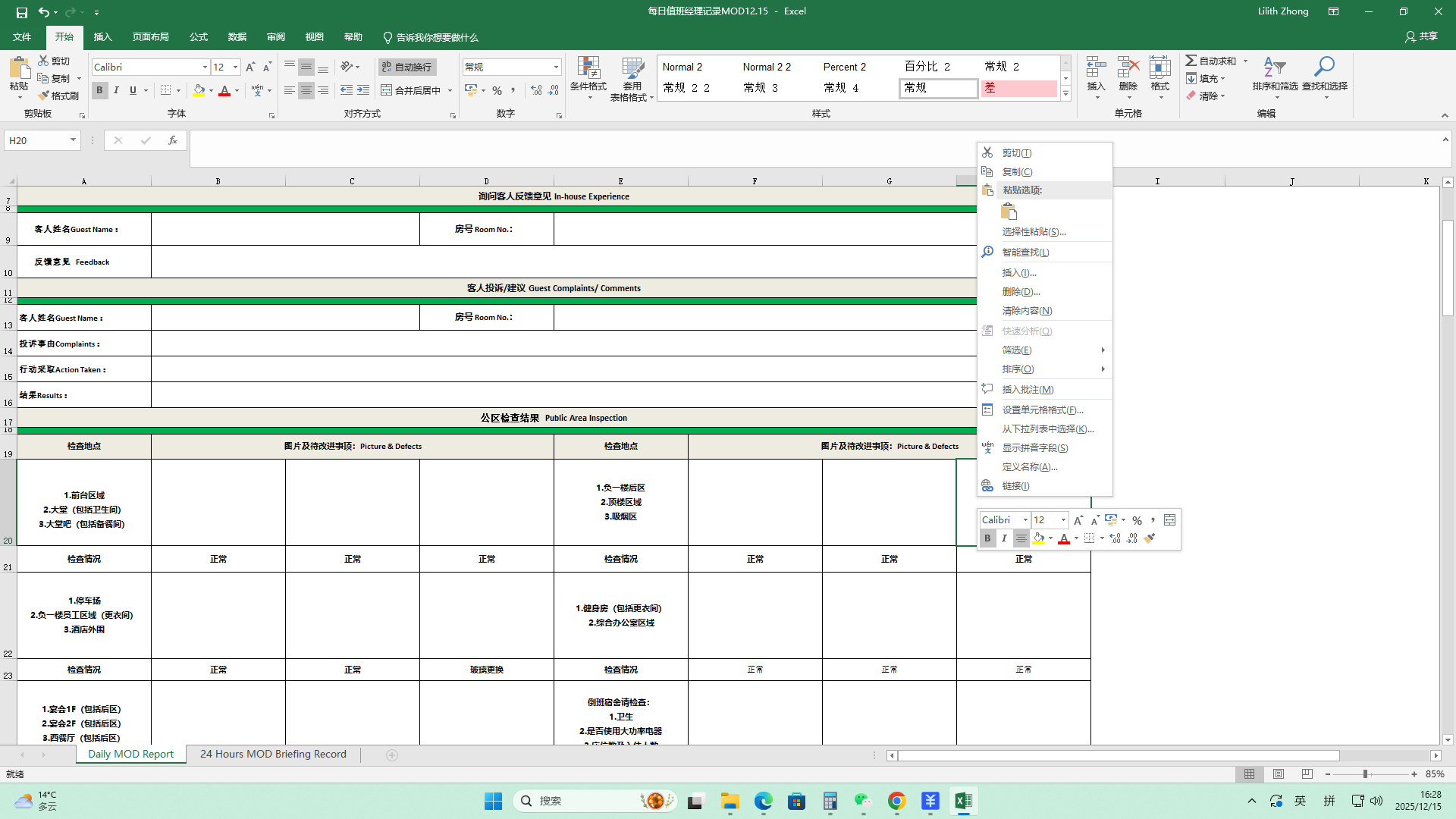
Task: Click the zoom slider handle in status bar
Action: pos(1365,774)
